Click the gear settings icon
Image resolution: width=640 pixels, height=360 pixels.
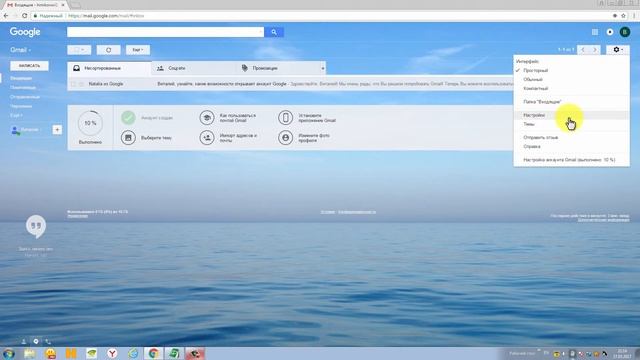point(618,50)
